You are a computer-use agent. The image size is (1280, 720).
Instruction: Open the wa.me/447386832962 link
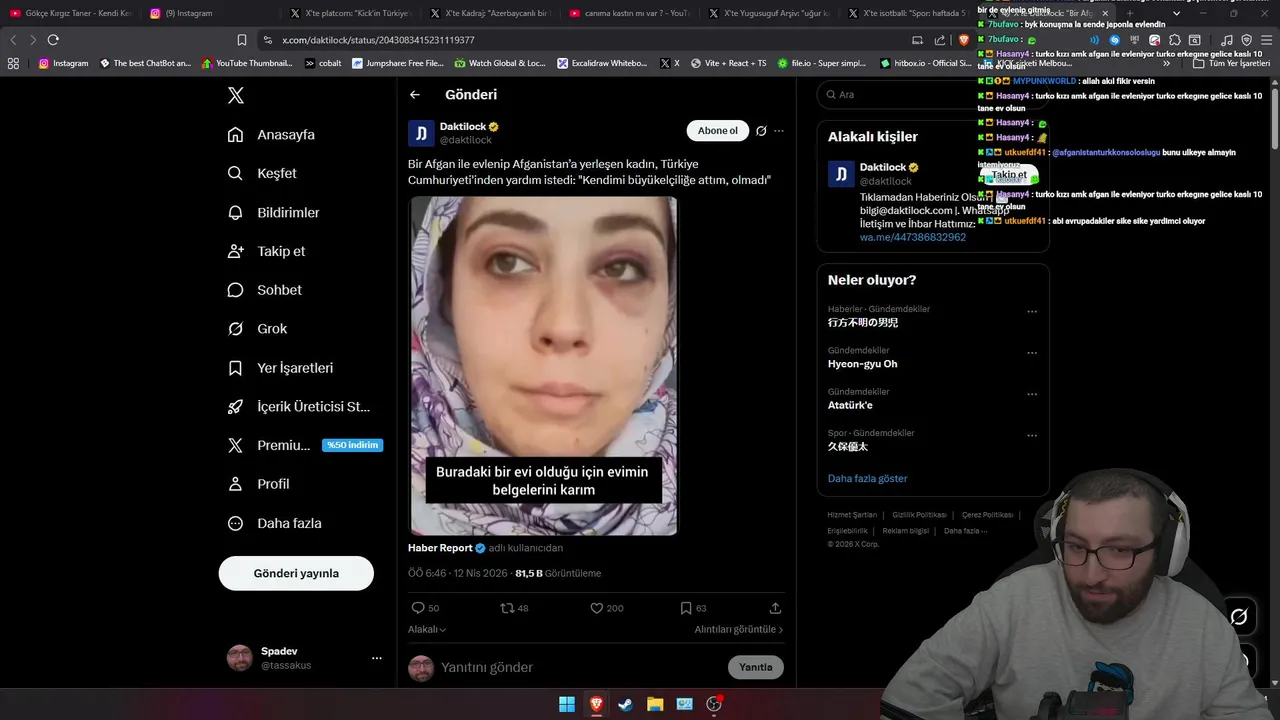[913, 238]
